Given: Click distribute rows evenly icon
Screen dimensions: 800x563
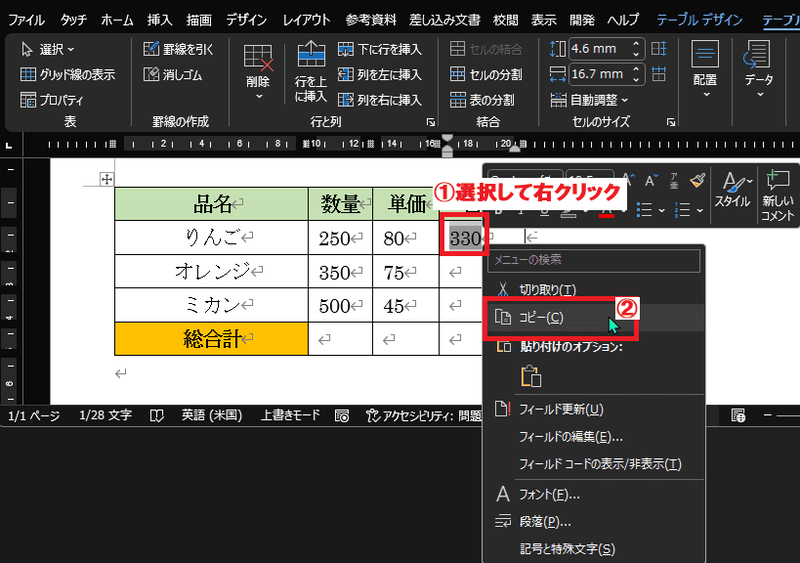Looking at the screenshot, I should pos(659,49).
